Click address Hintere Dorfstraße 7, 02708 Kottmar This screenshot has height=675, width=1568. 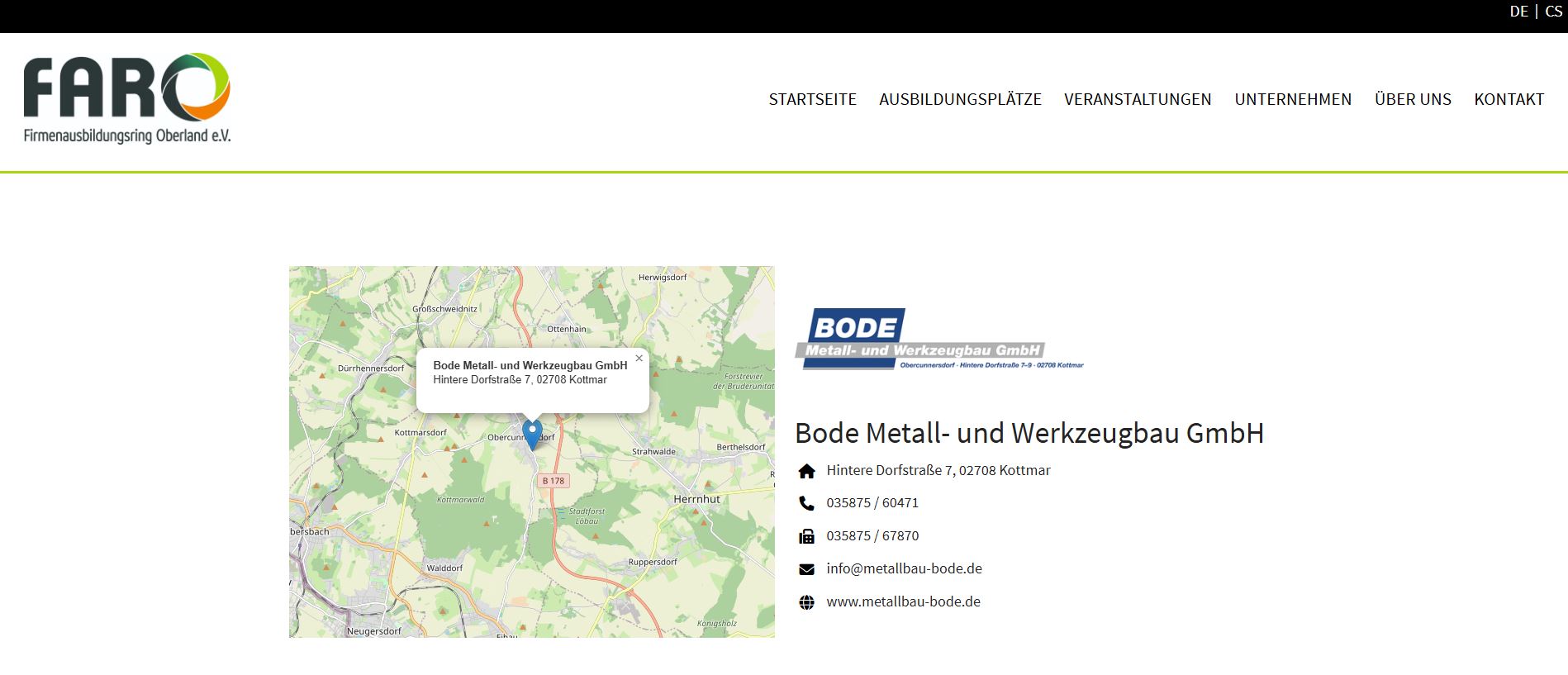click(938, 470)
